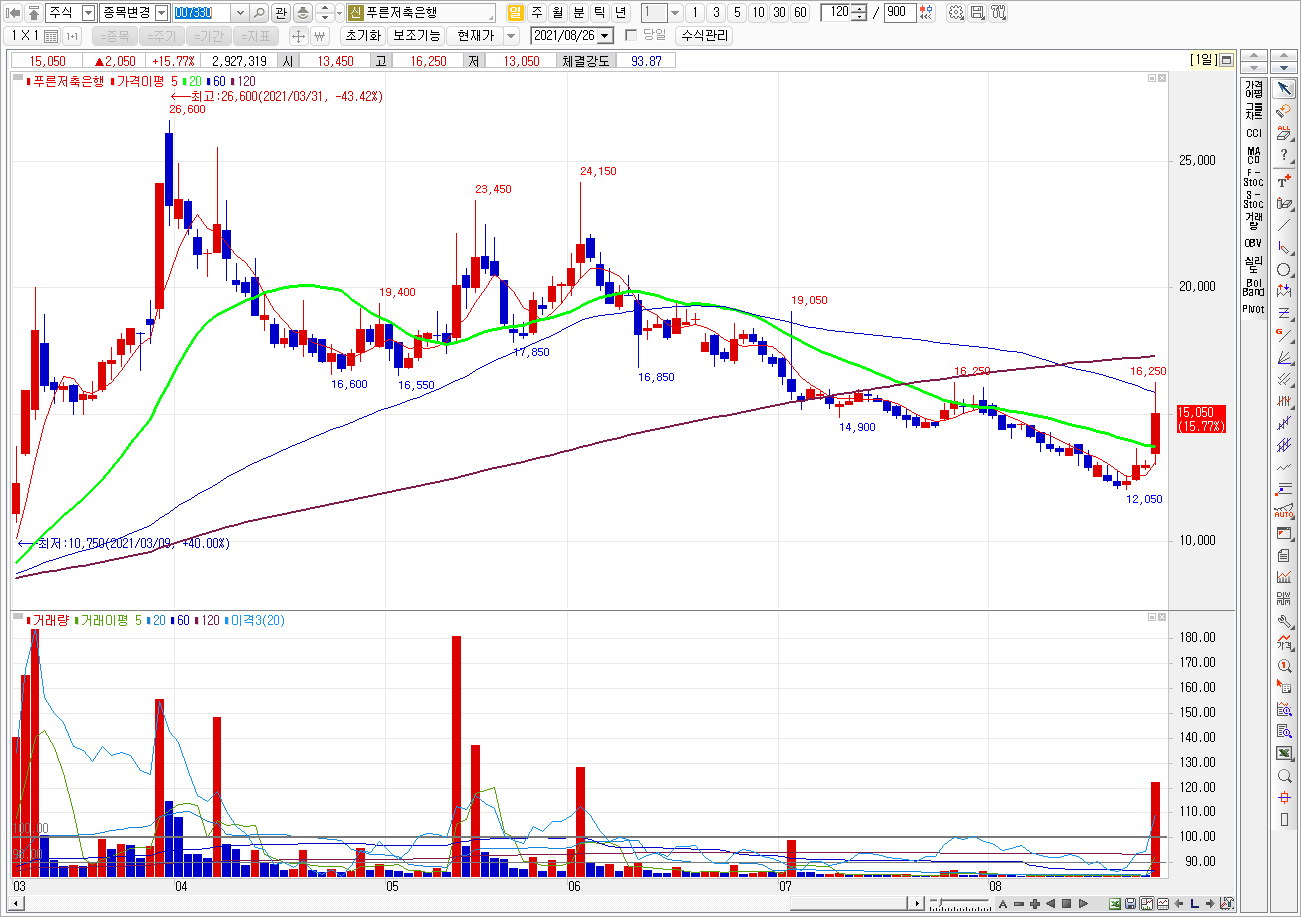Viewport: 1301px width, 917px height.
Task: Click the magnifier zoom tool in sidebar
Action: pos(1285,775)
